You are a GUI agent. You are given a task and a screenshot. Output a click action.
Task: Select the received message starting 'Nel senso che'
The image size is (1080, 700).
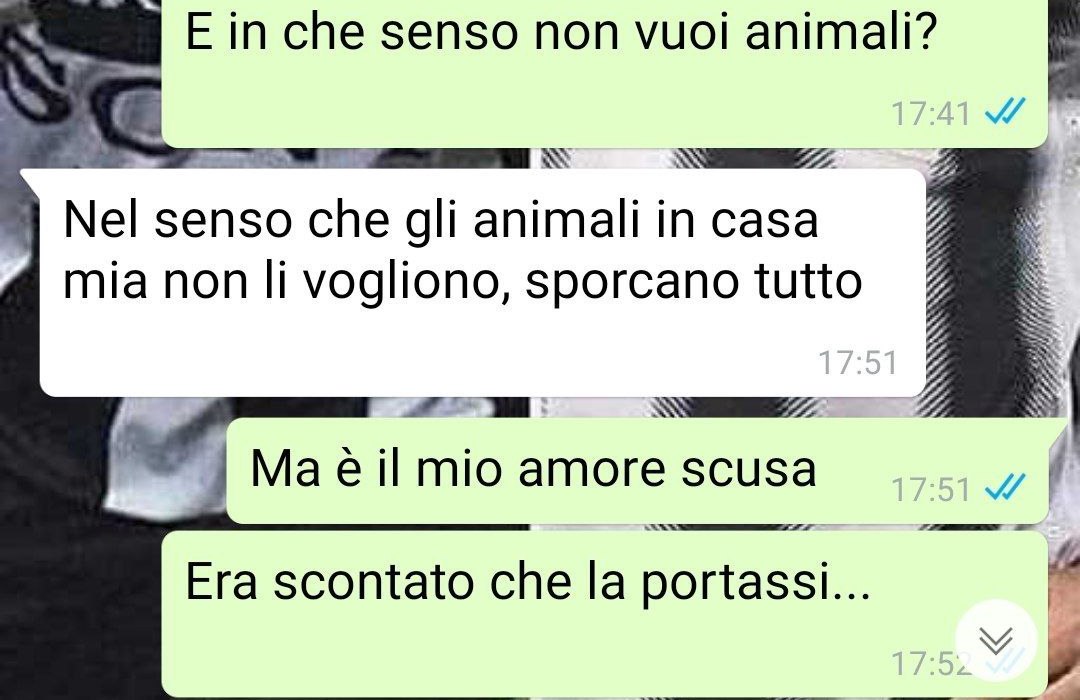pos(482,282)
